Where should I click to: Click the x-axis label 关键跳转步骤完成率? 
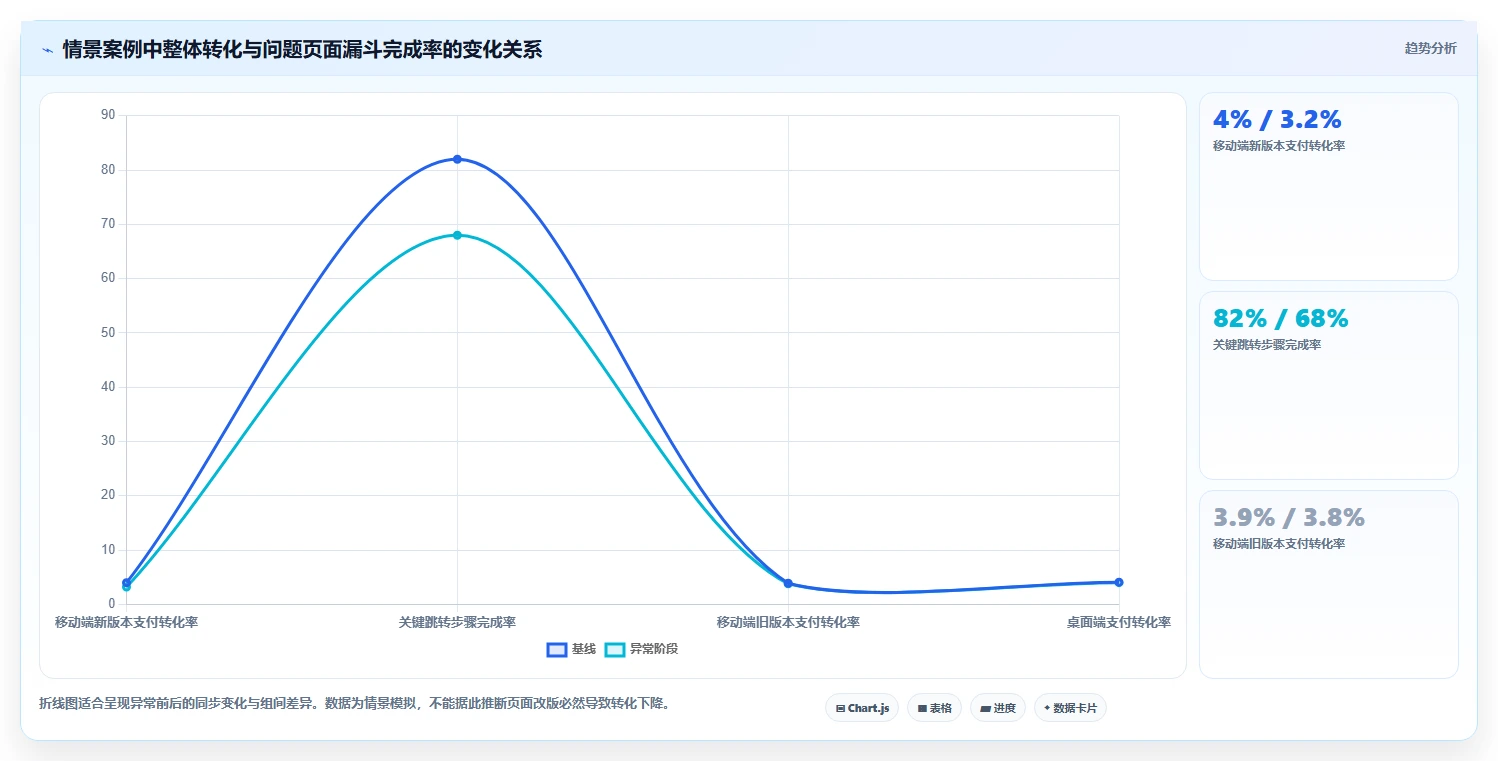457,622
